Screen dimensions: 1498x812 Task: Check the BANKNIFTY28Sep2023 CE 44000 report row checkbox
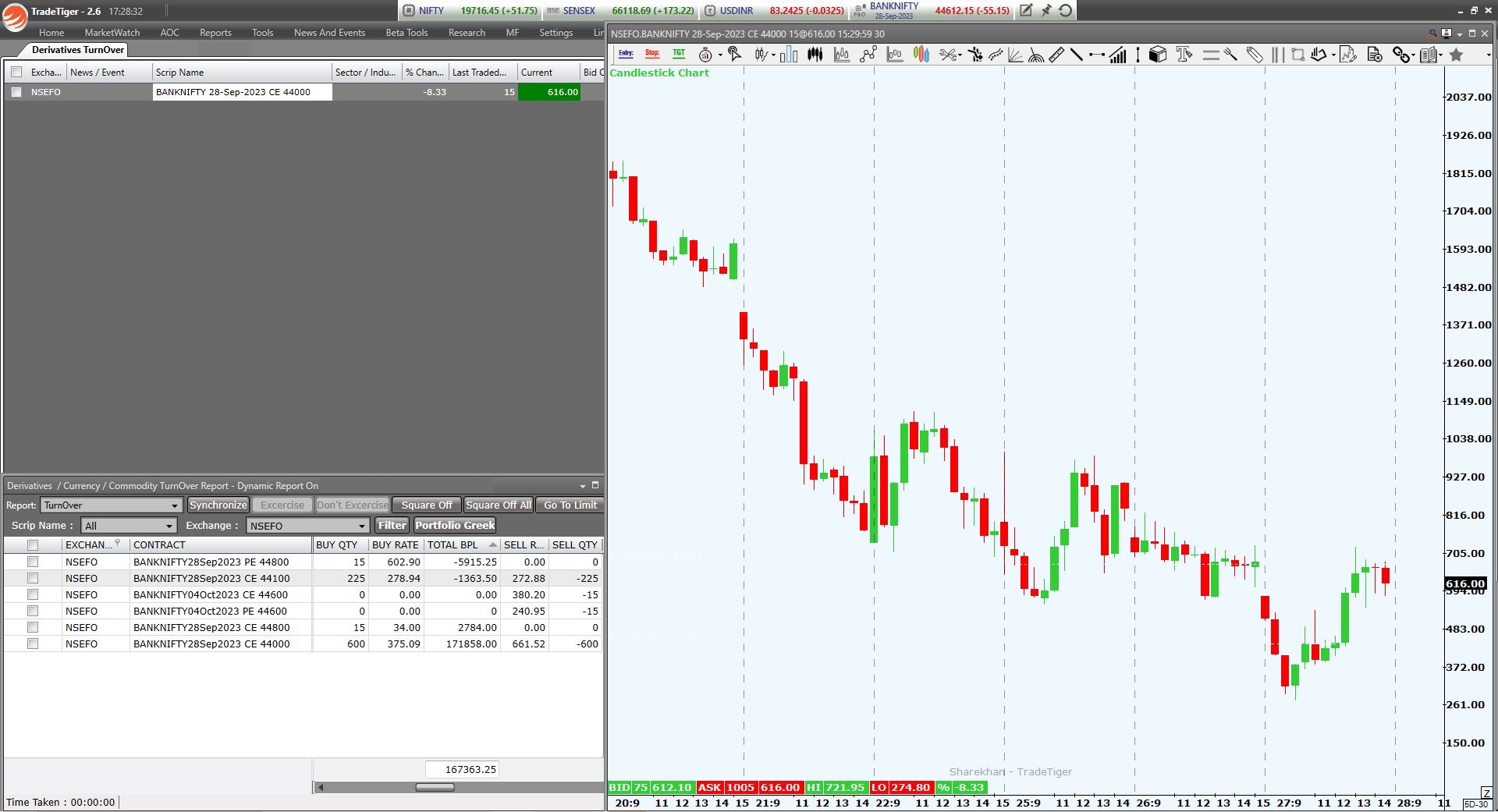33,644
